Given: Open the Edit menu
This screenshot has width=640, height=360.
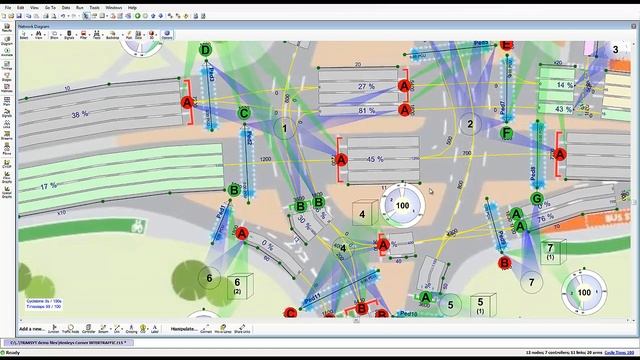Looking at the screenshot, I should point(20,7).
